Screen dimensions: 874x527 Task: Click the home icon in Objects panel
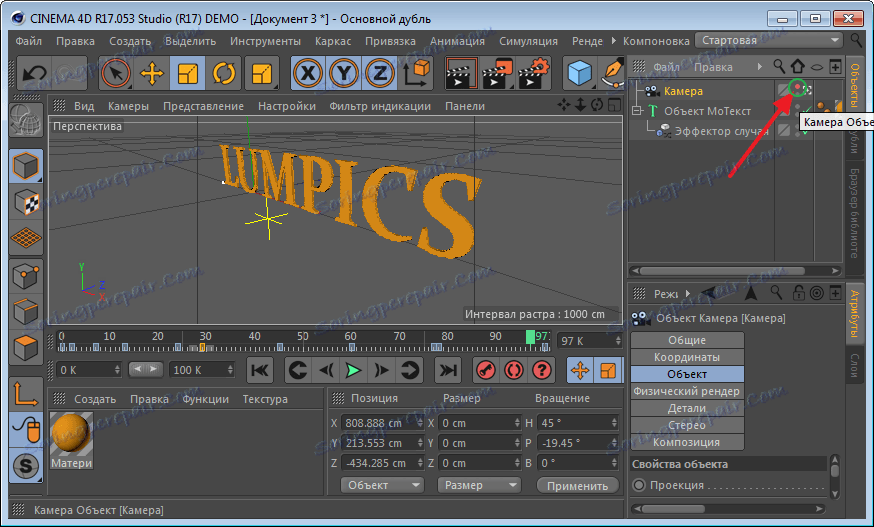point(797,68)
